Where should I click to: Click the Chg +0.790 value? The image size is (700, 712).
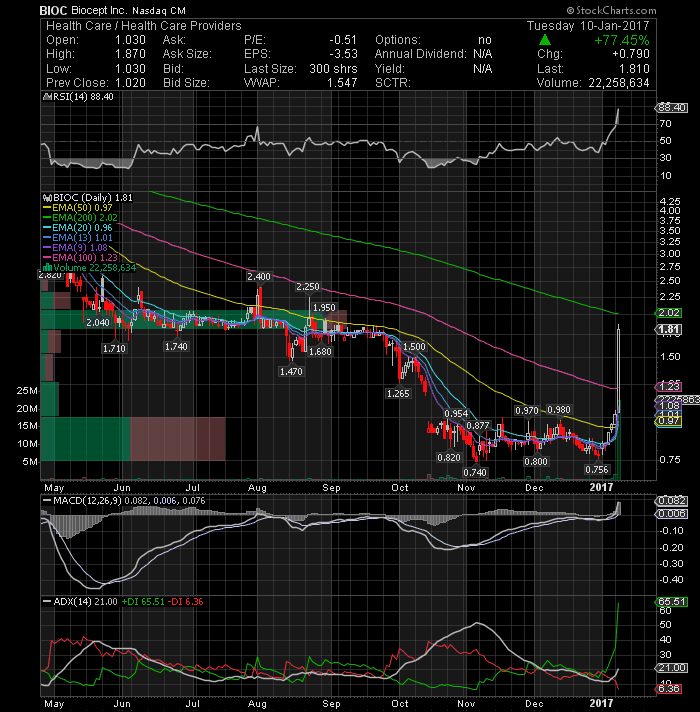click(631, 54)
